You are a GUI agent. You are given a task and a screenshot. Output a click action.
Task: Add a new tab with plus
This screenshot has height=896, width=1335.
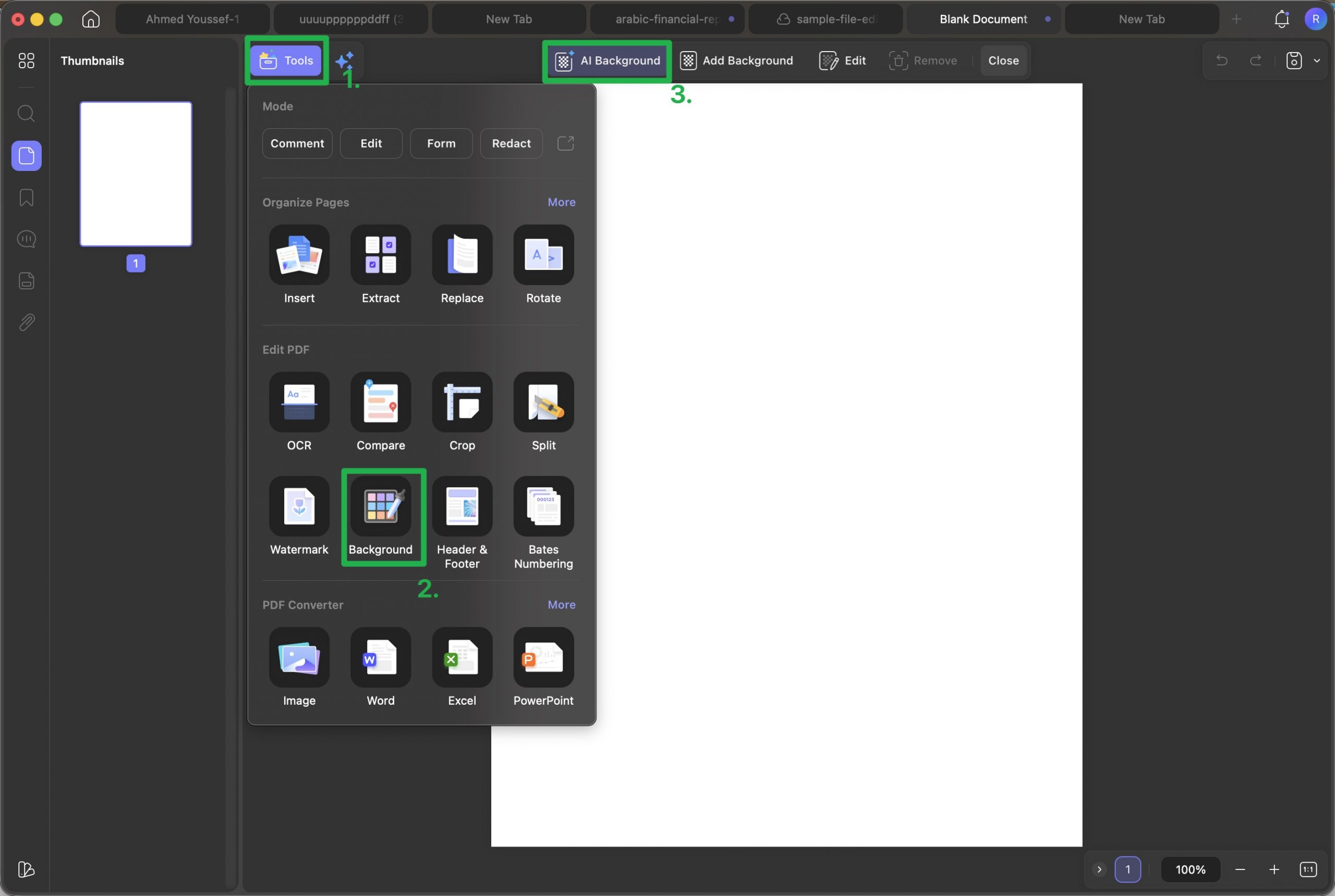[1236, 19]
